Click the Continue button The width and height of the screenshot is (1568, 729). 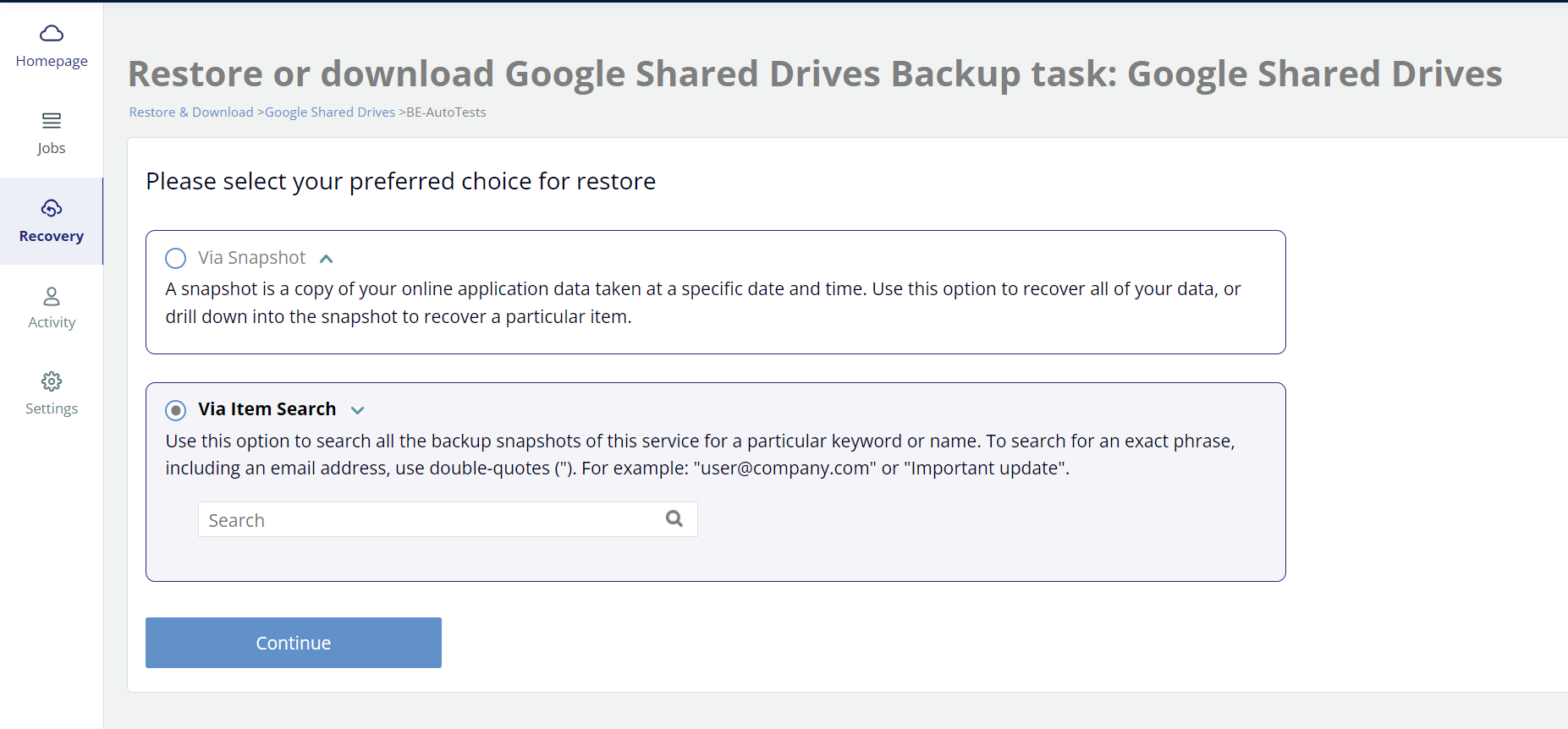coord(294,643)
